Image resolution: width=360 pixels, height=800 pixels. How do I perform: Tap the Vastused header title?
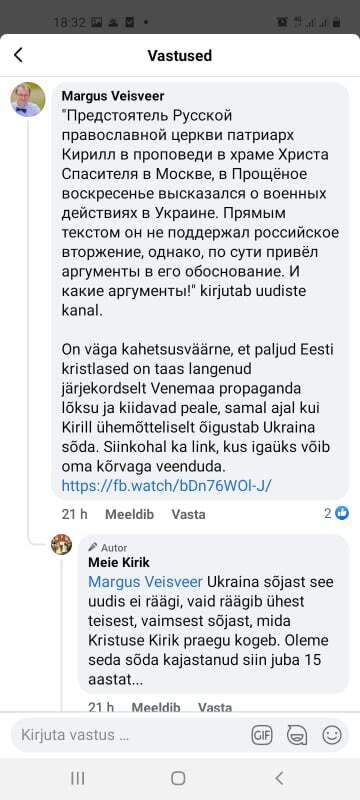coord(179,55)
